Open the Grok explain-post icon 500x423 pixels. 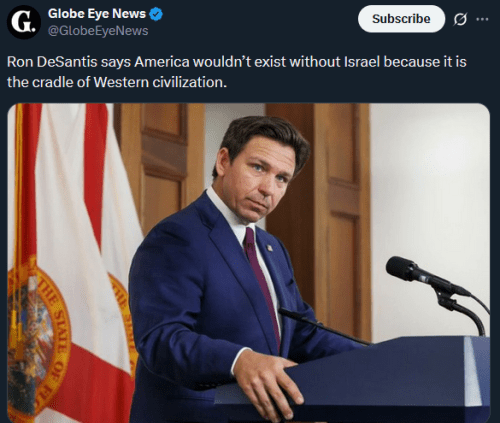pyautogui.click(x=460, y=19)
